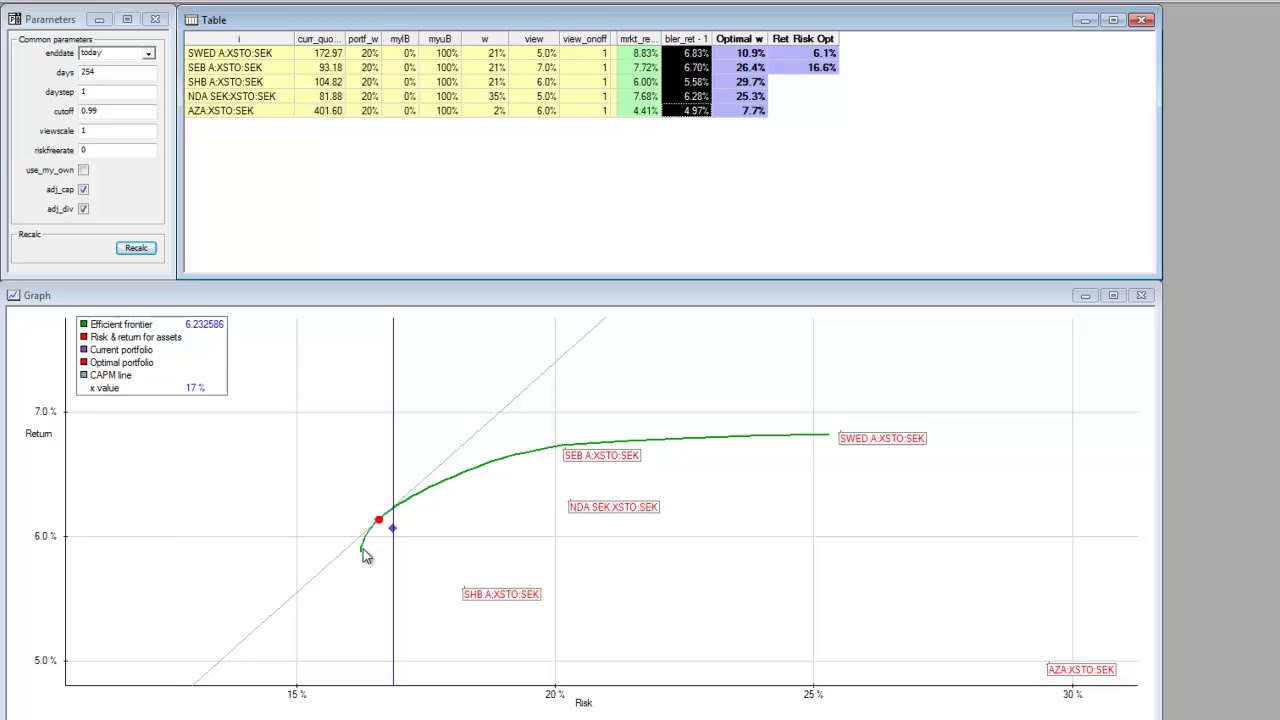Image resolution: width=1280 pixels, height=720 pixels.
Task: Click the 172.97 quote cell
Action: coord(320,53)
